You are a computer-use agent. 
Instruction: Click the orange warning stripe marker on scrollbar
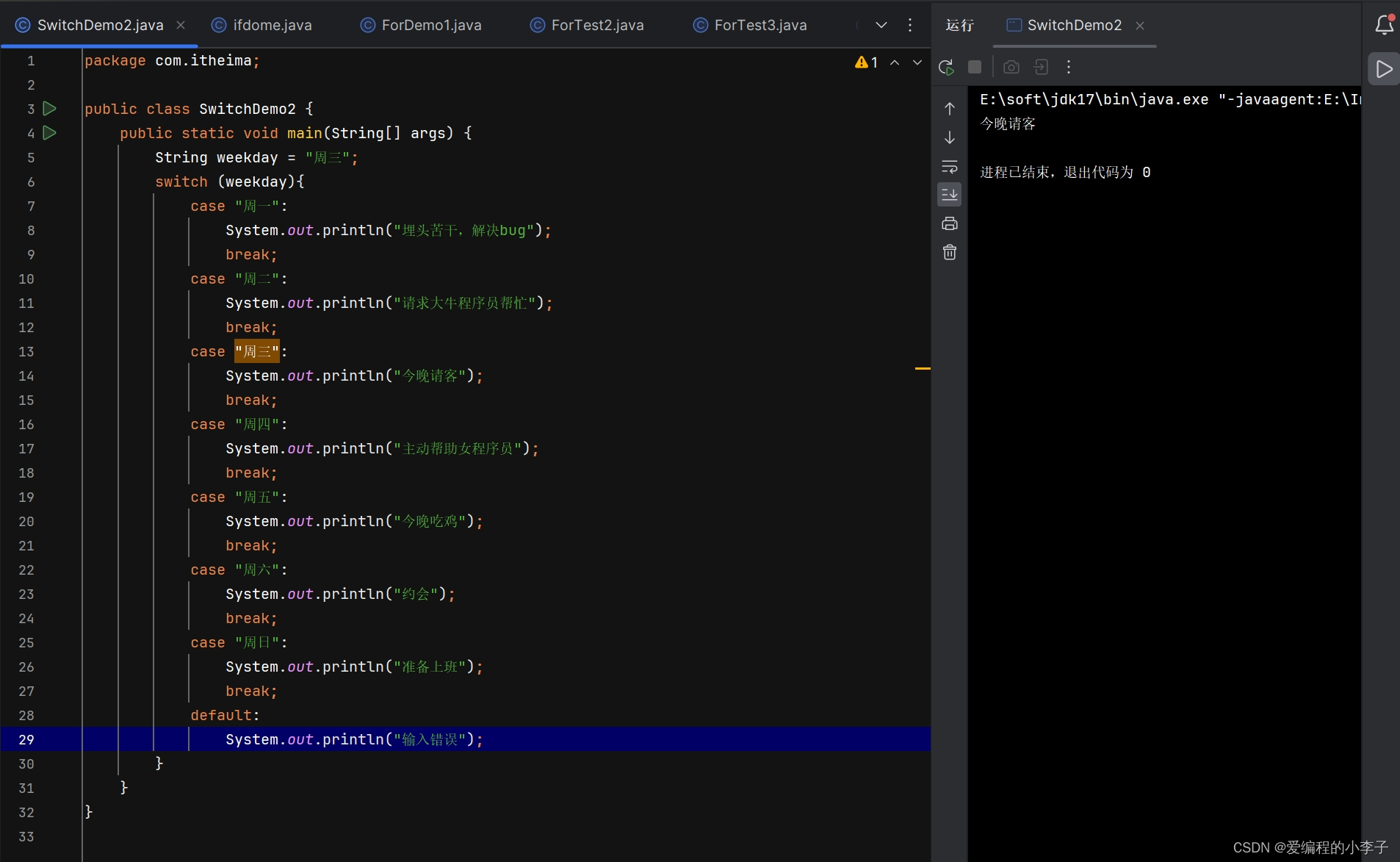coord(923,368)
